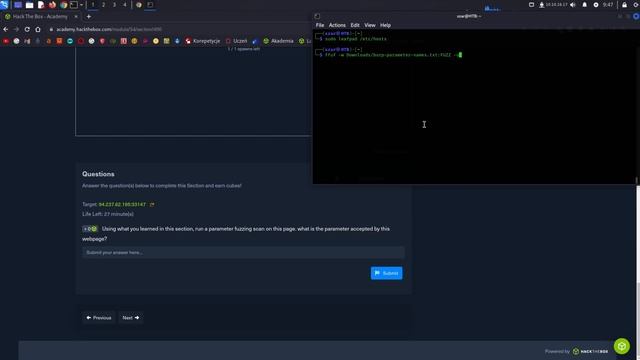Open the browser home page

38,29
